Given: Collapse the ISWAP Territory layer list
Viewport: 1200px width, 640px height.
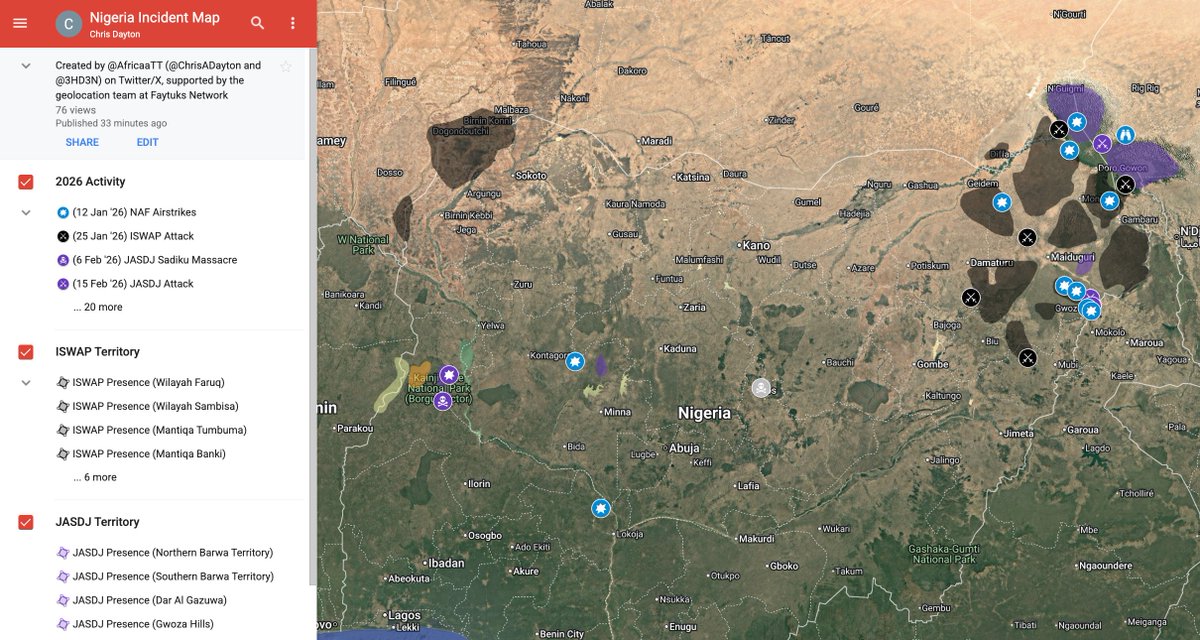Looking at the screenshot, I should point(26,383).
